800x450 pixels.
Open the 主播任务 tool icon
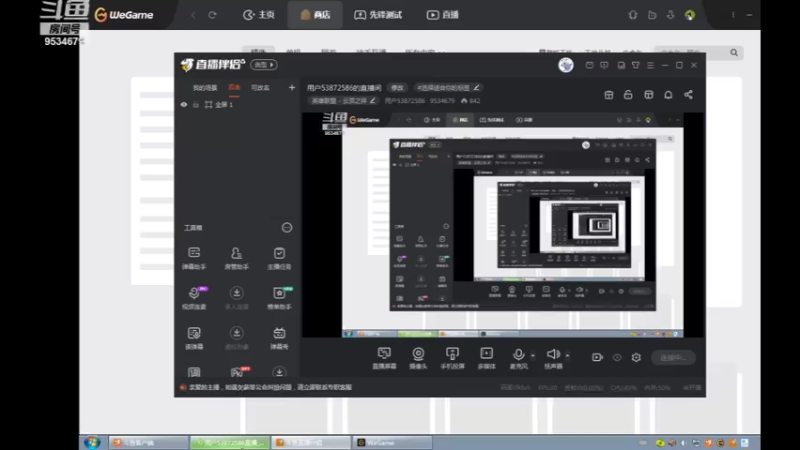(x=279, y=258)
